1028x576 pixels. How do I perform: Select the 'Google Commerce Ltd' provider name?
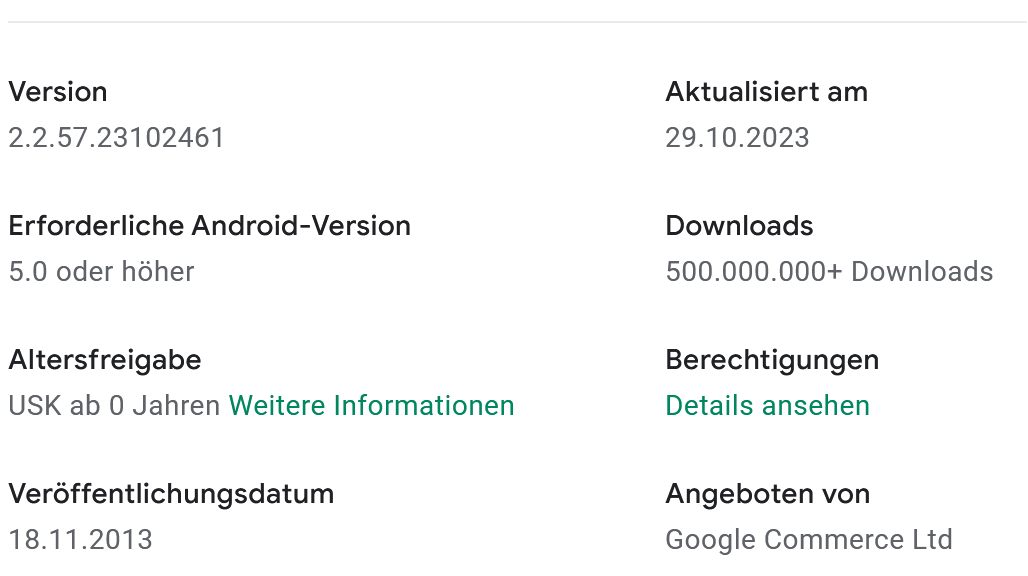(x=808, y=540)
